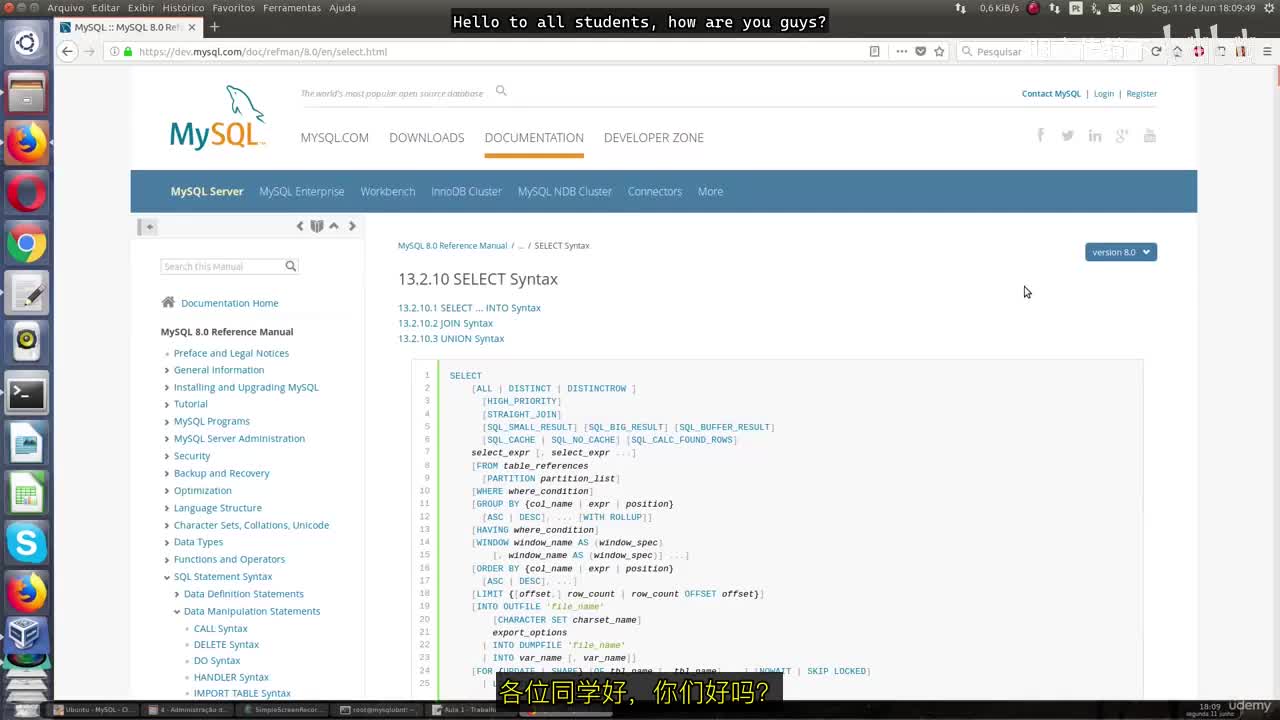Screen dimensions: 1280x720
Task: Collapse the manual sidebar with the arrow toggle
Action: coord(148,227)
